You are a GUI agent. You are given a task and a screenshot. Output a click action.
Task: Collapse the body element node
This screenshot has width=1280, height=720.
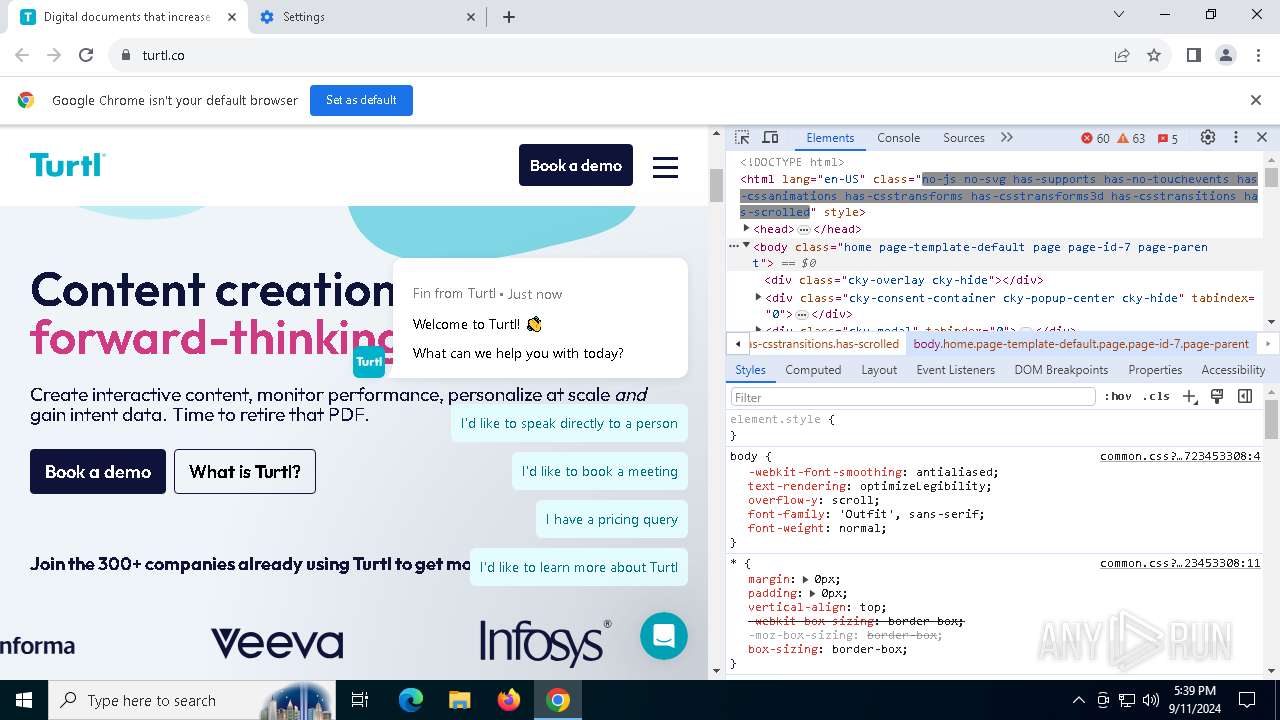point(746,246)
